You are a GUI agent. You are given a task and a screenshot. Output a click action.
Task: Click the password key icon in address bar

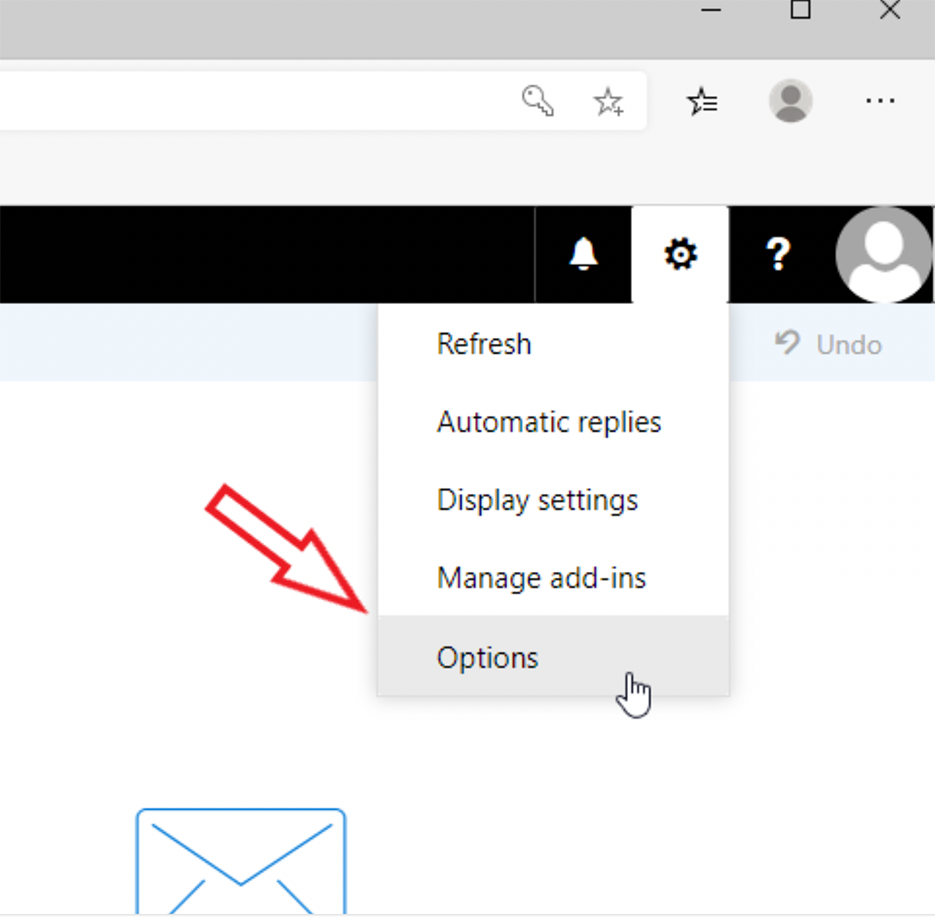tap(538, 100)
